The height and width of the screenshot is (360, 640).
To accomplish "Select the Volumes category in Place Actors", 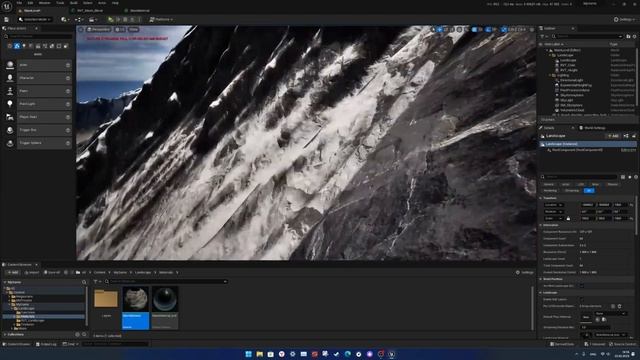I will coord(59,46).
